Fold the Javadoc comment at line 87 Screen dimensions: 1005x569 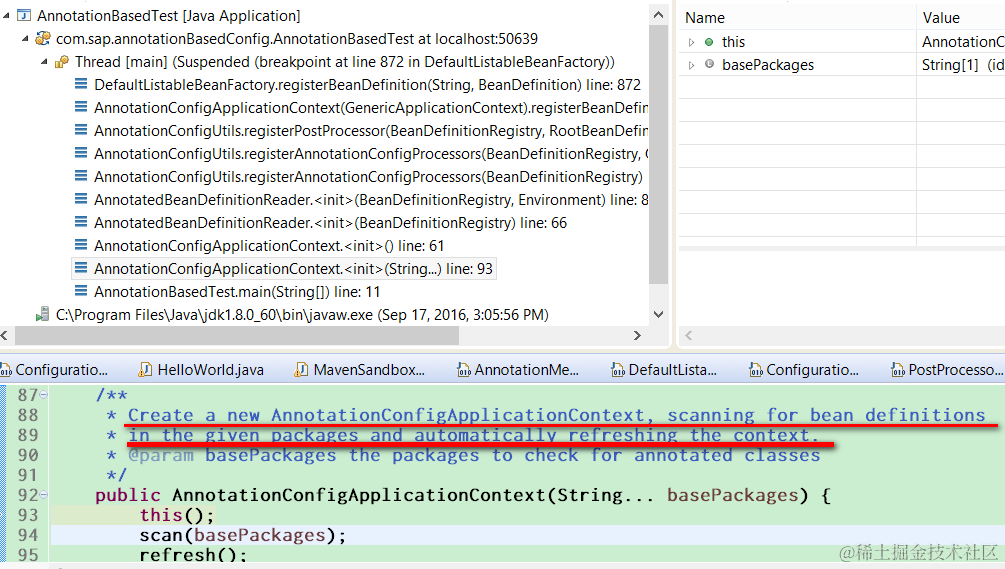point(44,395)
